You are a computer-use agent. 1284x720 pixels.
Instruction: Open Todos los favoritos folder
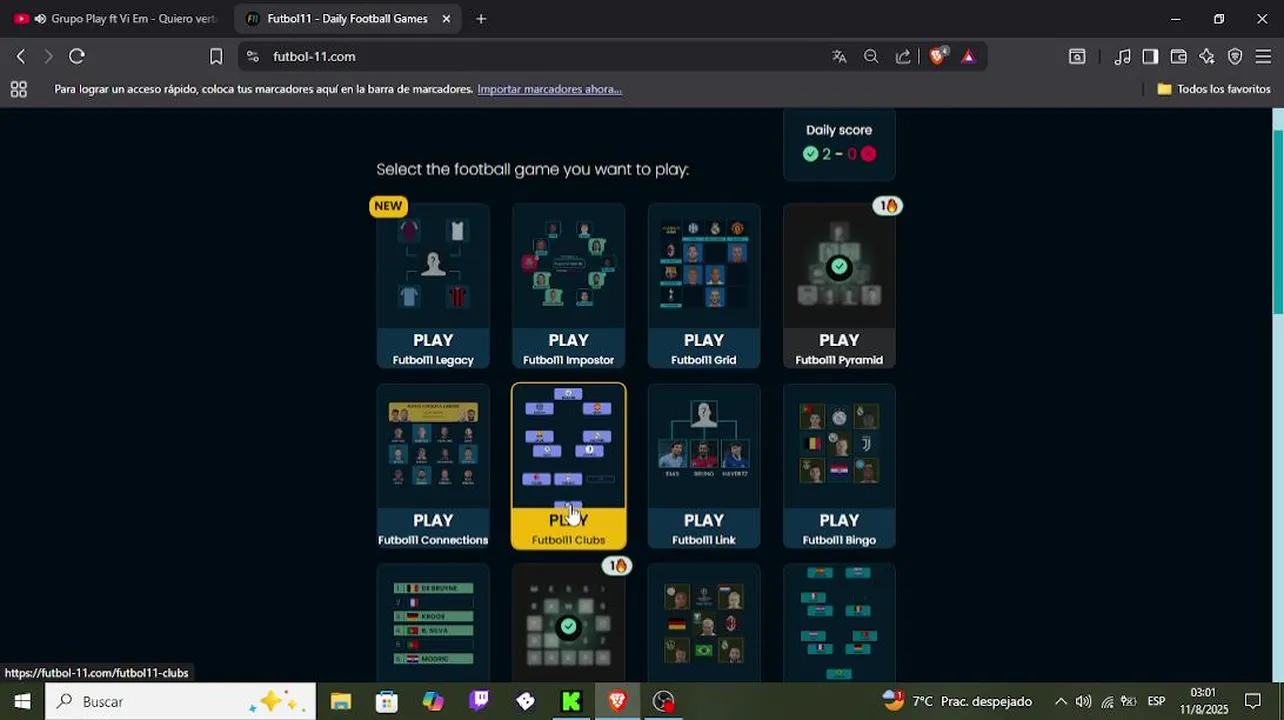point(1214,89)
